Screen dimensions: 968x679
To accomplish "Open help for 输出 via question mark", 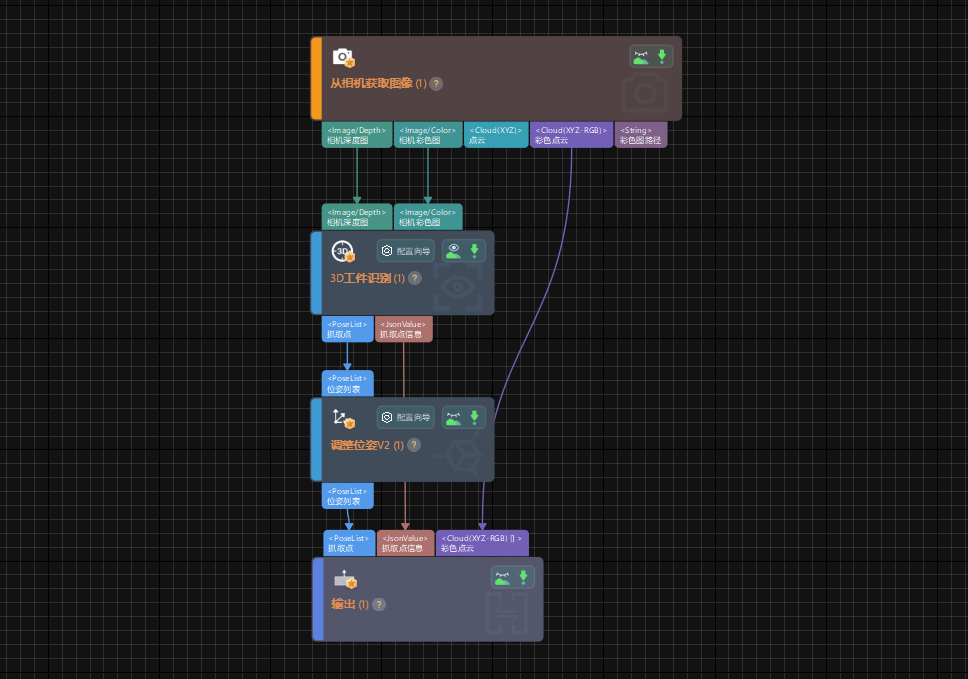I will [378, 604].
